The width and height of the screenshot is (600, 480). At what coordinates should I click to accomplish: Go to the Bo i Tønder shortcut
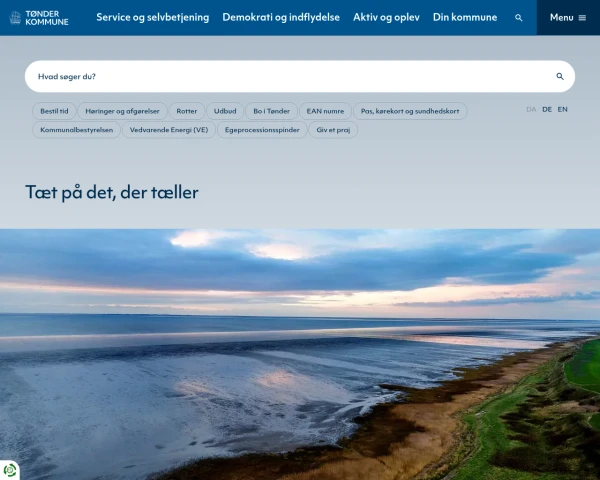tap(271, 111)
